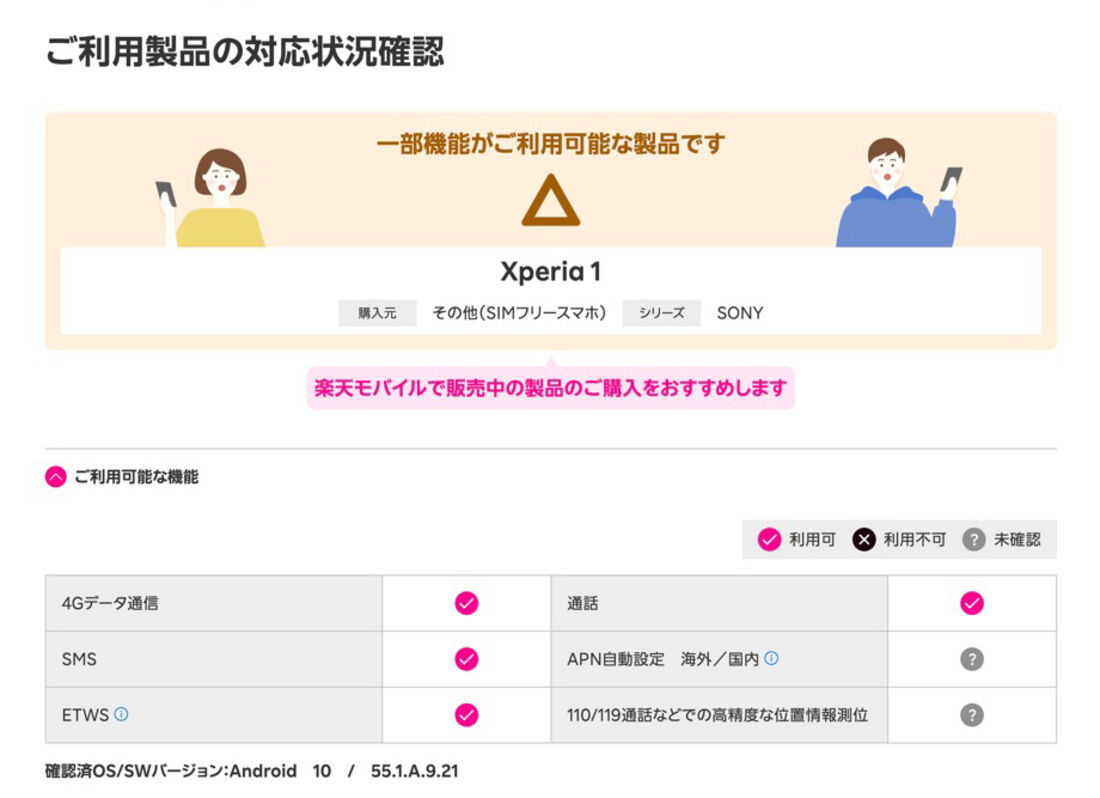This screenshot has height=798, width=1100.
Task: Click the 110/119通話 unconfirmed question icon
Action: (x=972, y=715)
